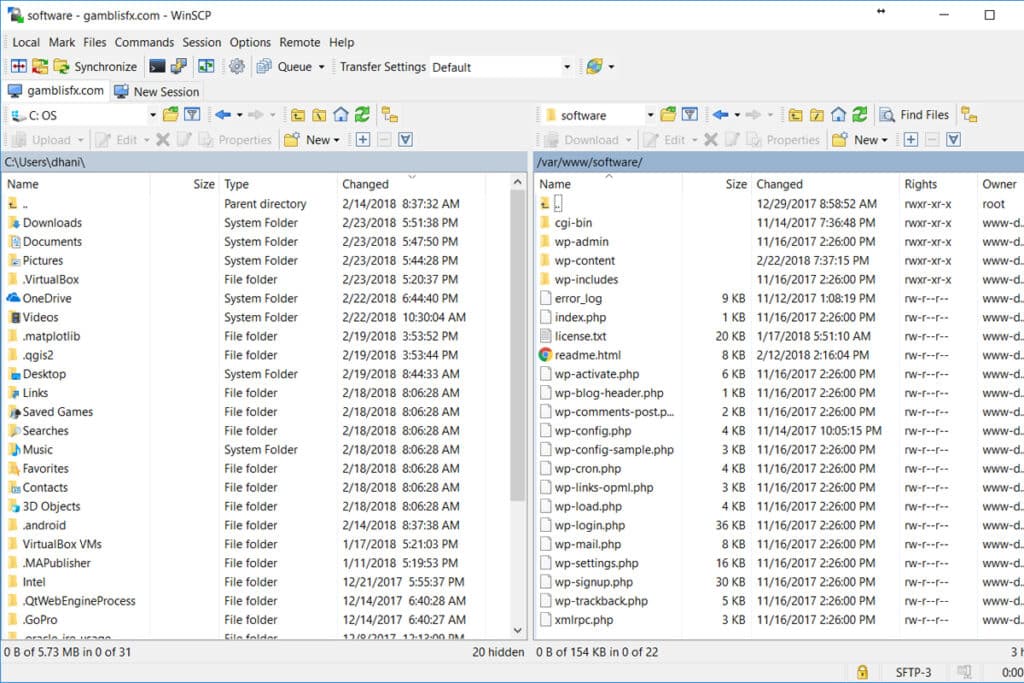
Task: Click the Queue toolbar button
Action: 284,67
